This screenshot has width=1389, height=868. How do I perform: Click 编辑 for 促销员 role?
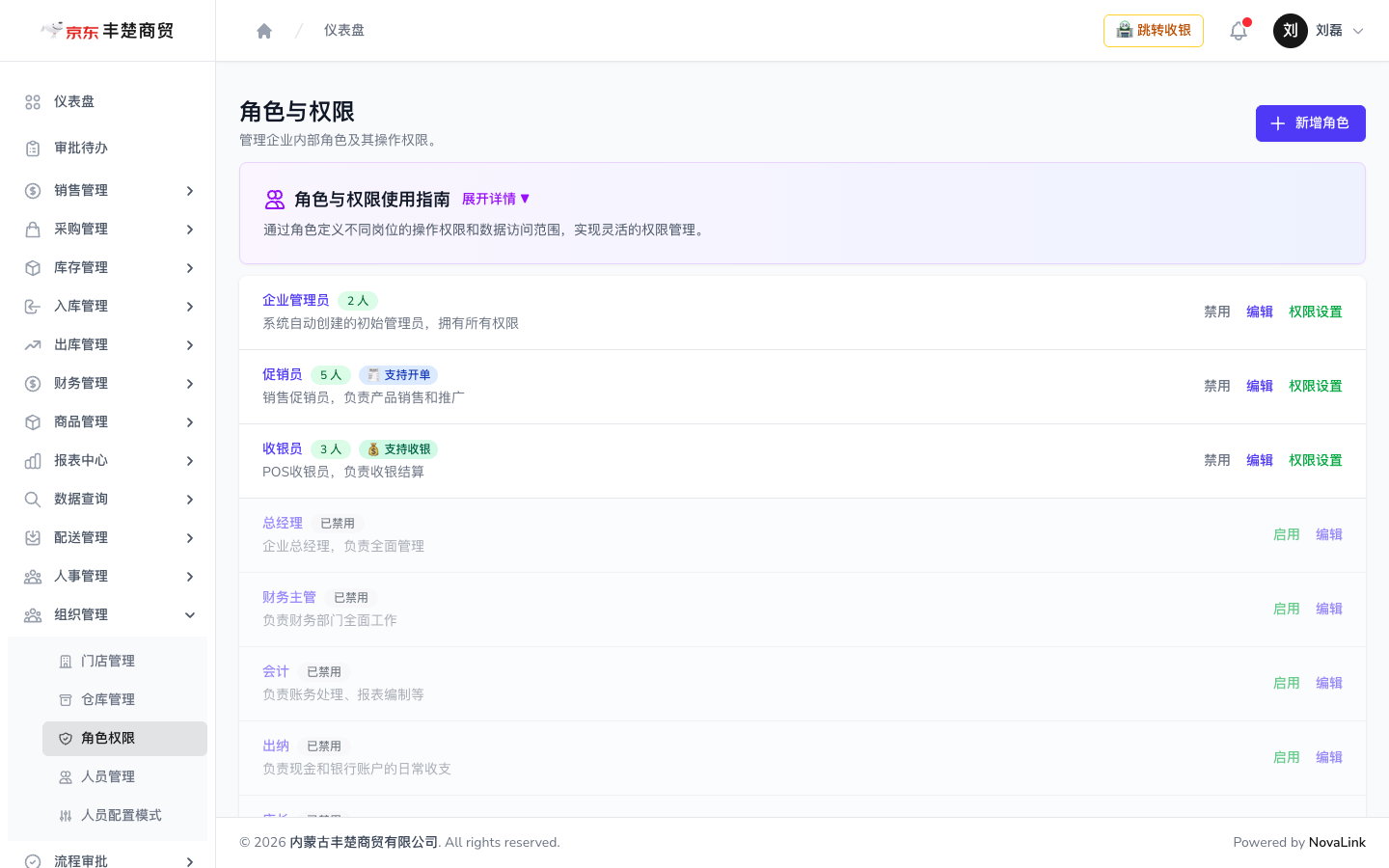[x=1260, y=387]
